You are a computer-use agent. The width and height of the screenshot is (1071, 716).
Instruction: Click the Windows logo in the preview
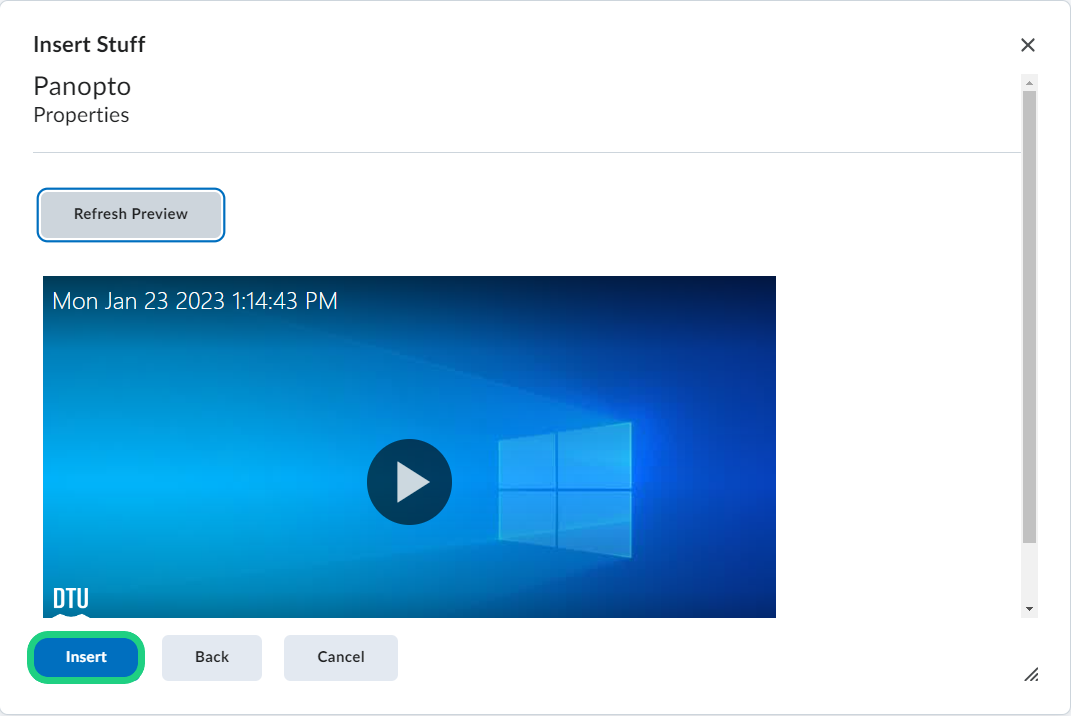click(x=565, y=489)
